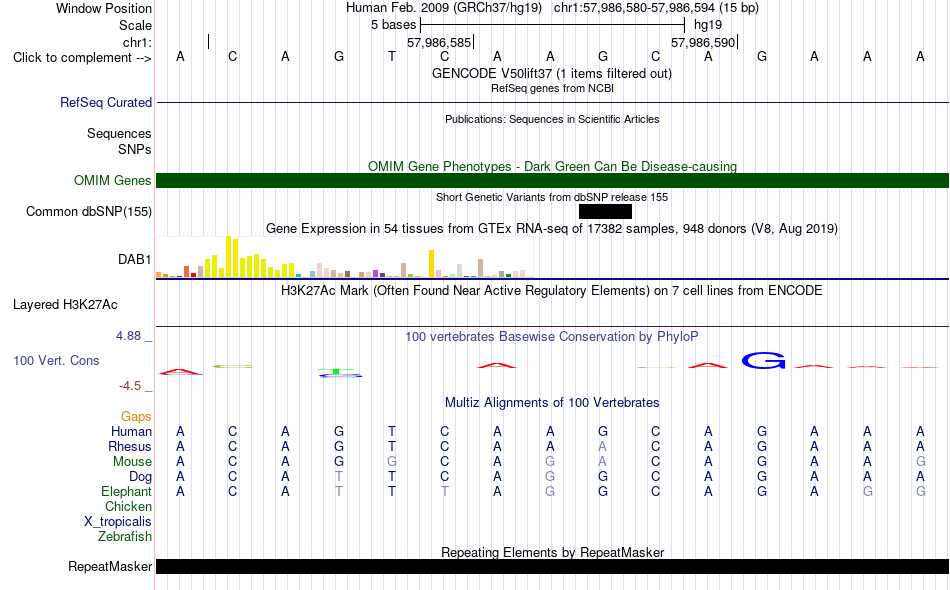Click Publications: Sequences in Scientific Articles title
This screenshot has height=590, width=950.
(x=552, y=119)
